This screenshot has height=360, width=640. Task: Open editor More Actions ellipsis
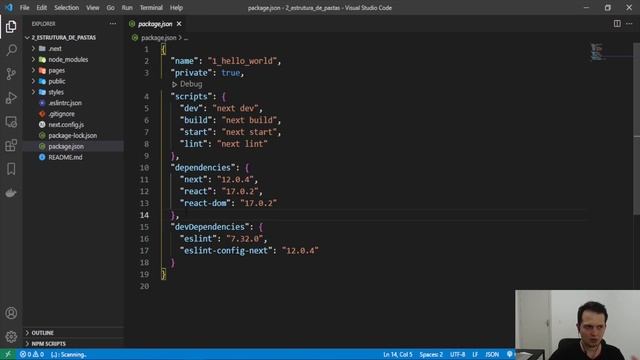[x=629, y=24]
